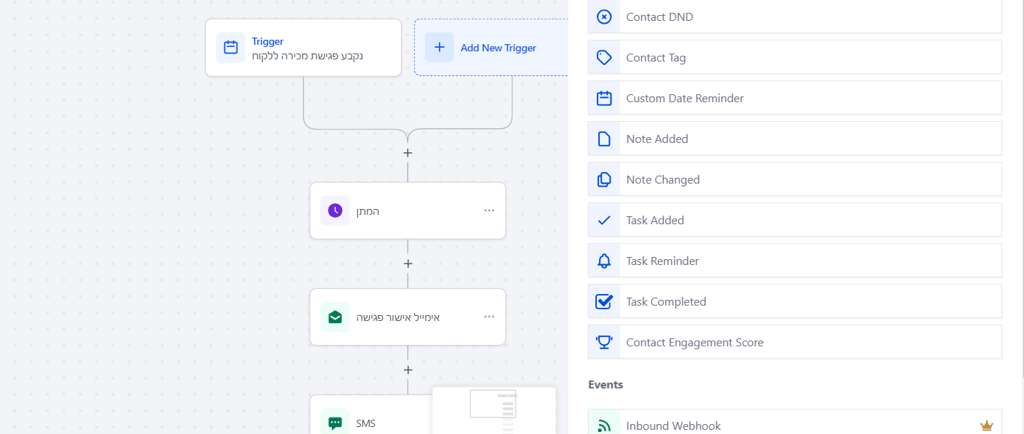1024x434 pixels.
Task: Click the Task Completed checkbox icon
Action: pyautogui.click(x=604, y=302)
